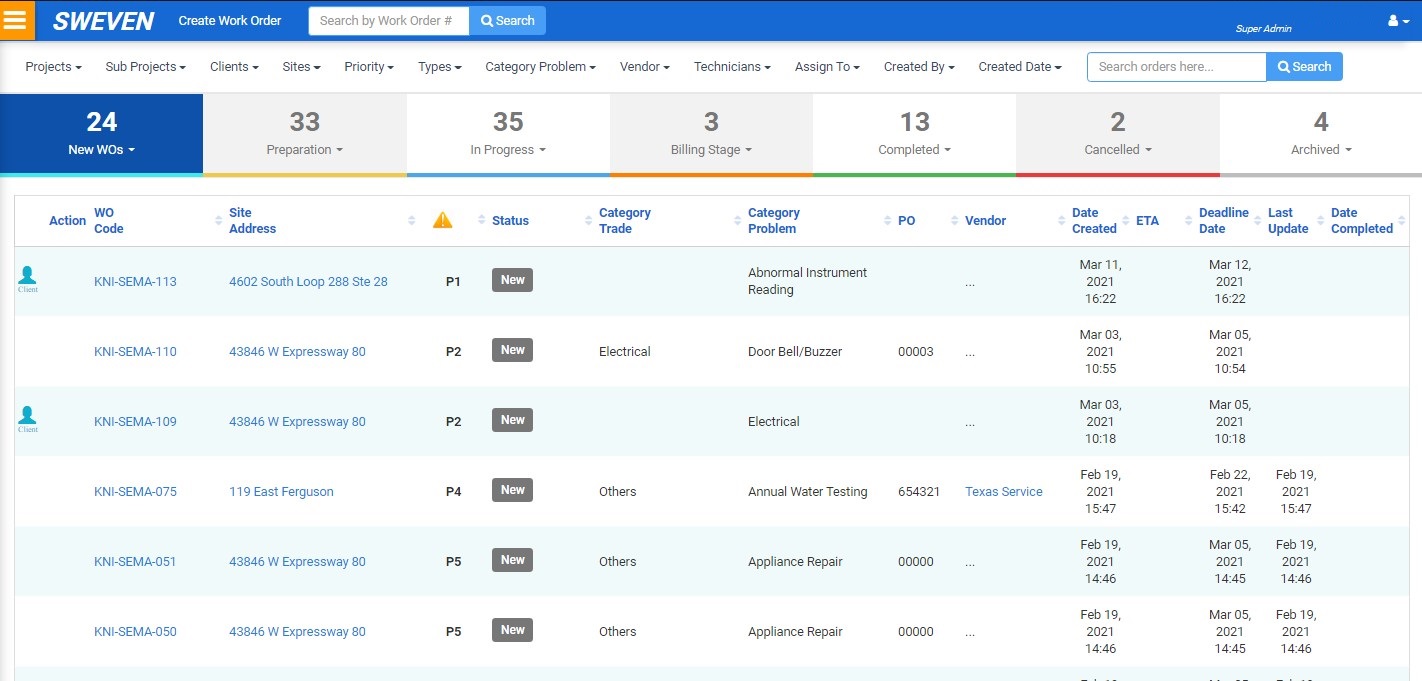Expand the Projects filter dropdown

53,67
